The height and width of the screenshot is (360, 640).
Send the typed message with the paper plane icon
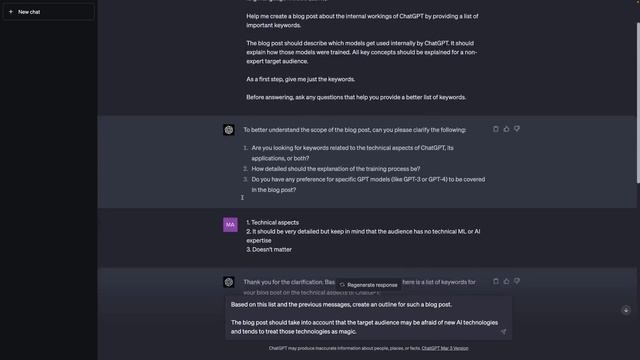[x=503, y=331]
